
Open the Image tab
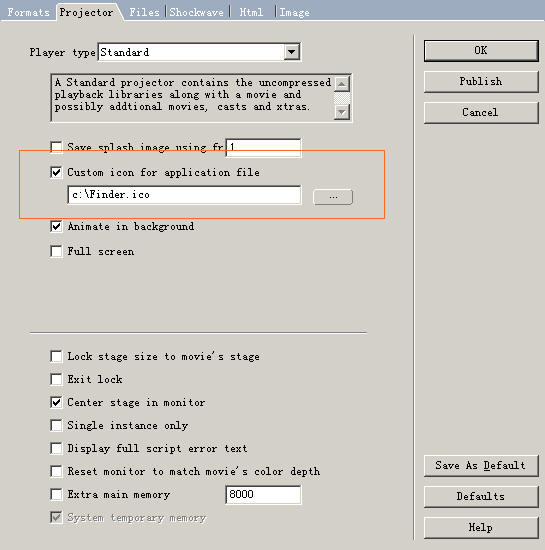tap(294, 12)
